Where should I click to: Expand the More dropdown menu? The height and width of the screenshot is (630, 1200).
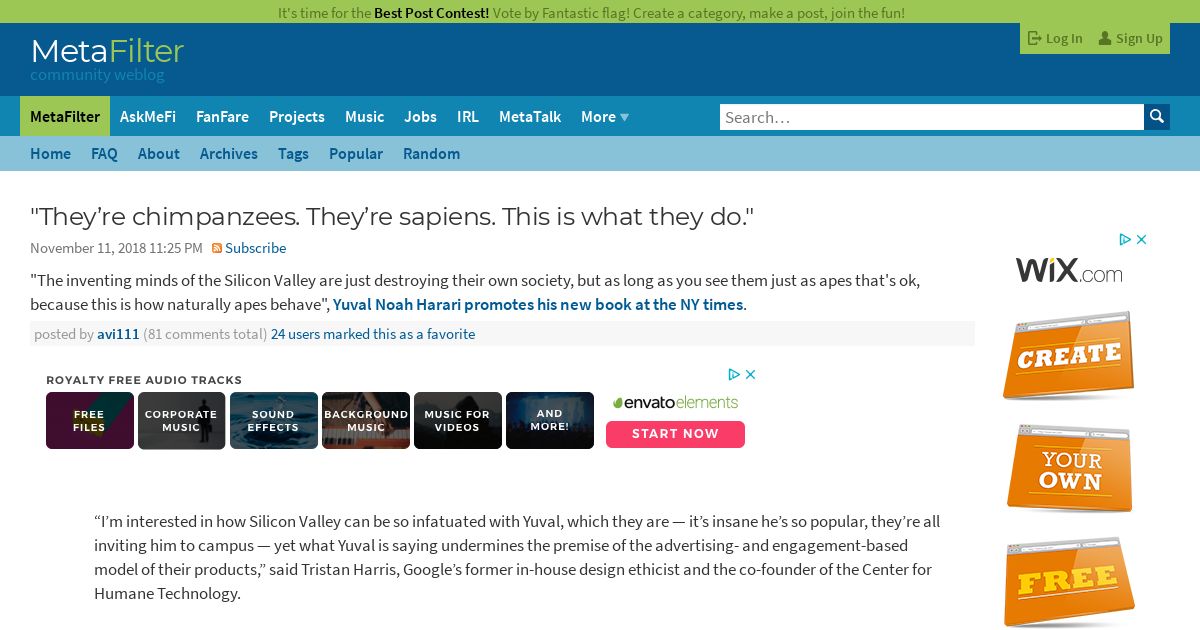(x=605, y=117)
